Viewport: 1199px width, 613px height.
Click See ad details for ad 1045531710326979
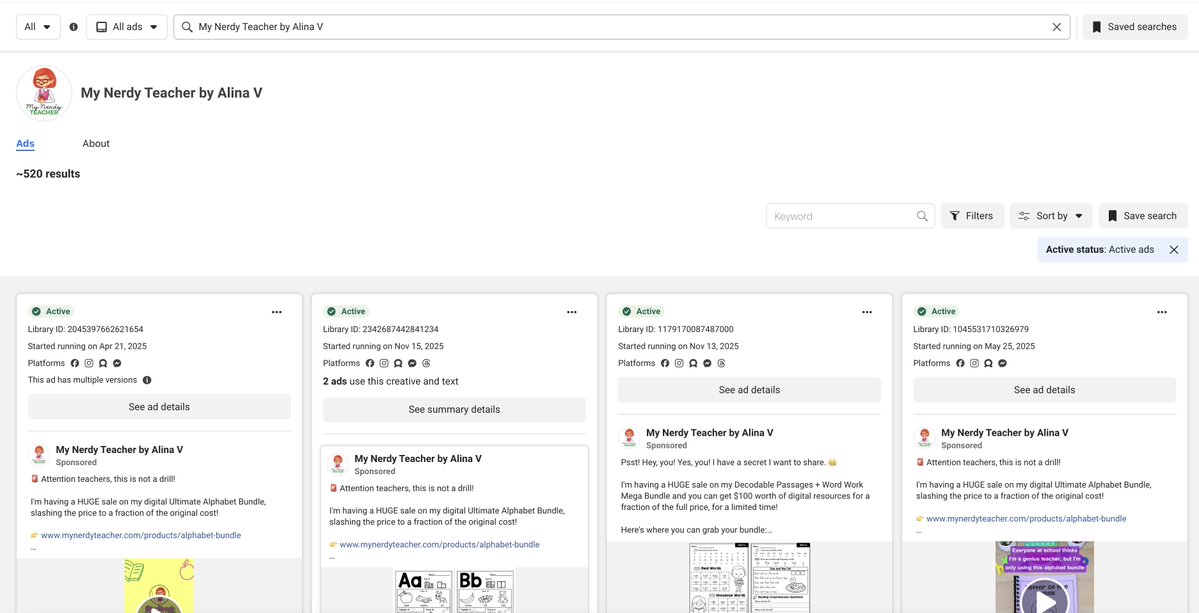click(x=1045, y=390)
